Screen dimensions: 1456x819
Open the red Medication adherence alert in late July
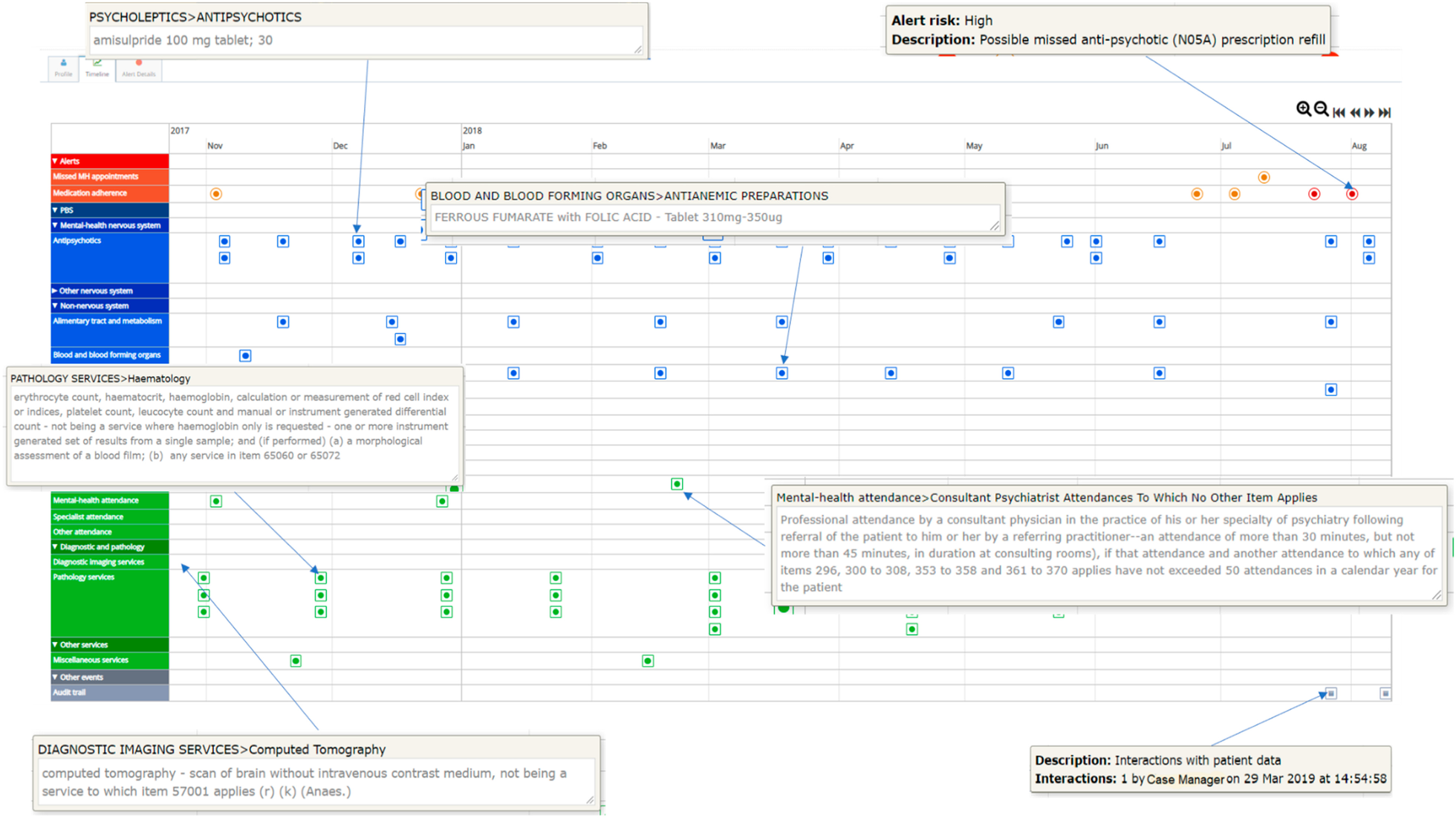pyautogui.click(x=1314, y=194)
